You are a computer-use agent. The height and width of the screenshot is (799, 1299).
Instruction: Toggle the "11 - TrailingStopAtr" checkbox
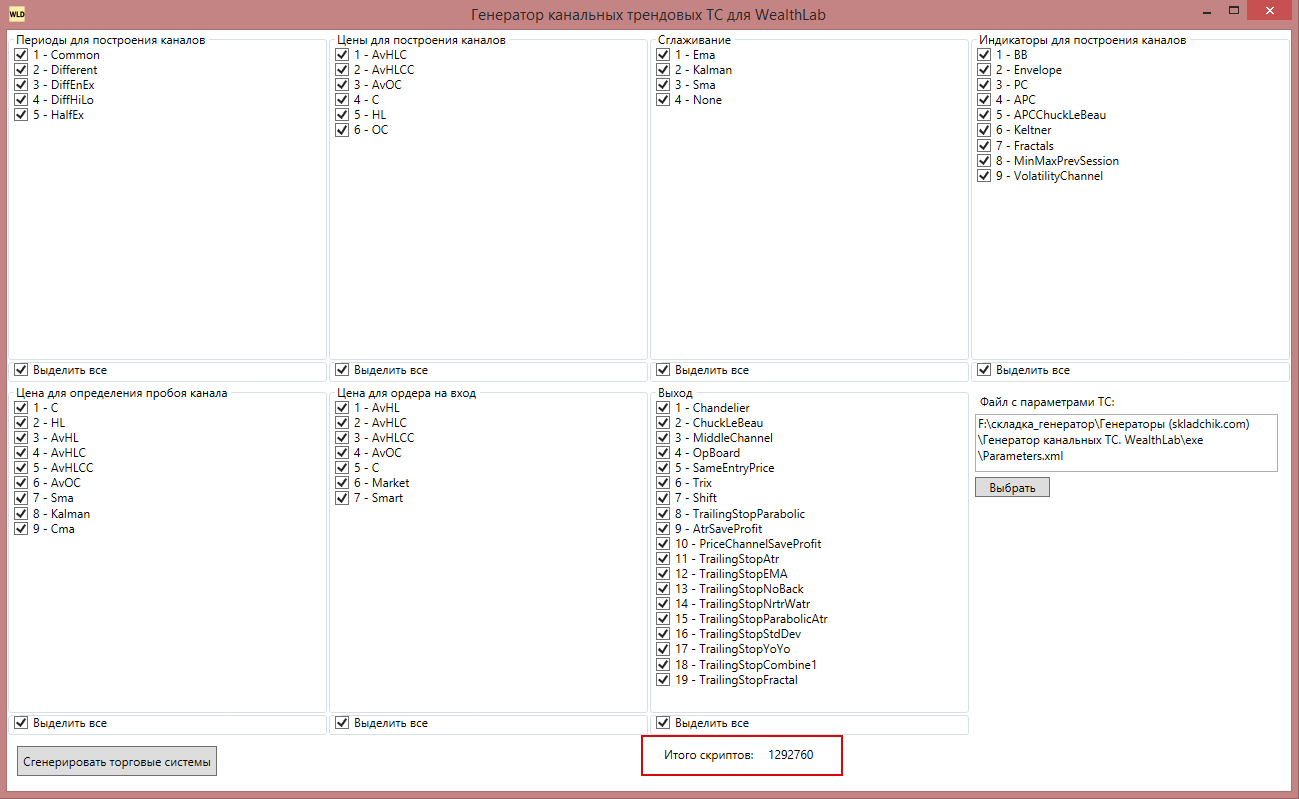click(x=663, y=559)
